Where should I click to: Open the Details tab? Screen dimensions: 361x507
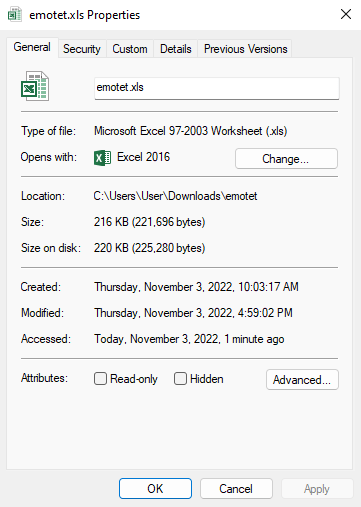click(176, 49)
